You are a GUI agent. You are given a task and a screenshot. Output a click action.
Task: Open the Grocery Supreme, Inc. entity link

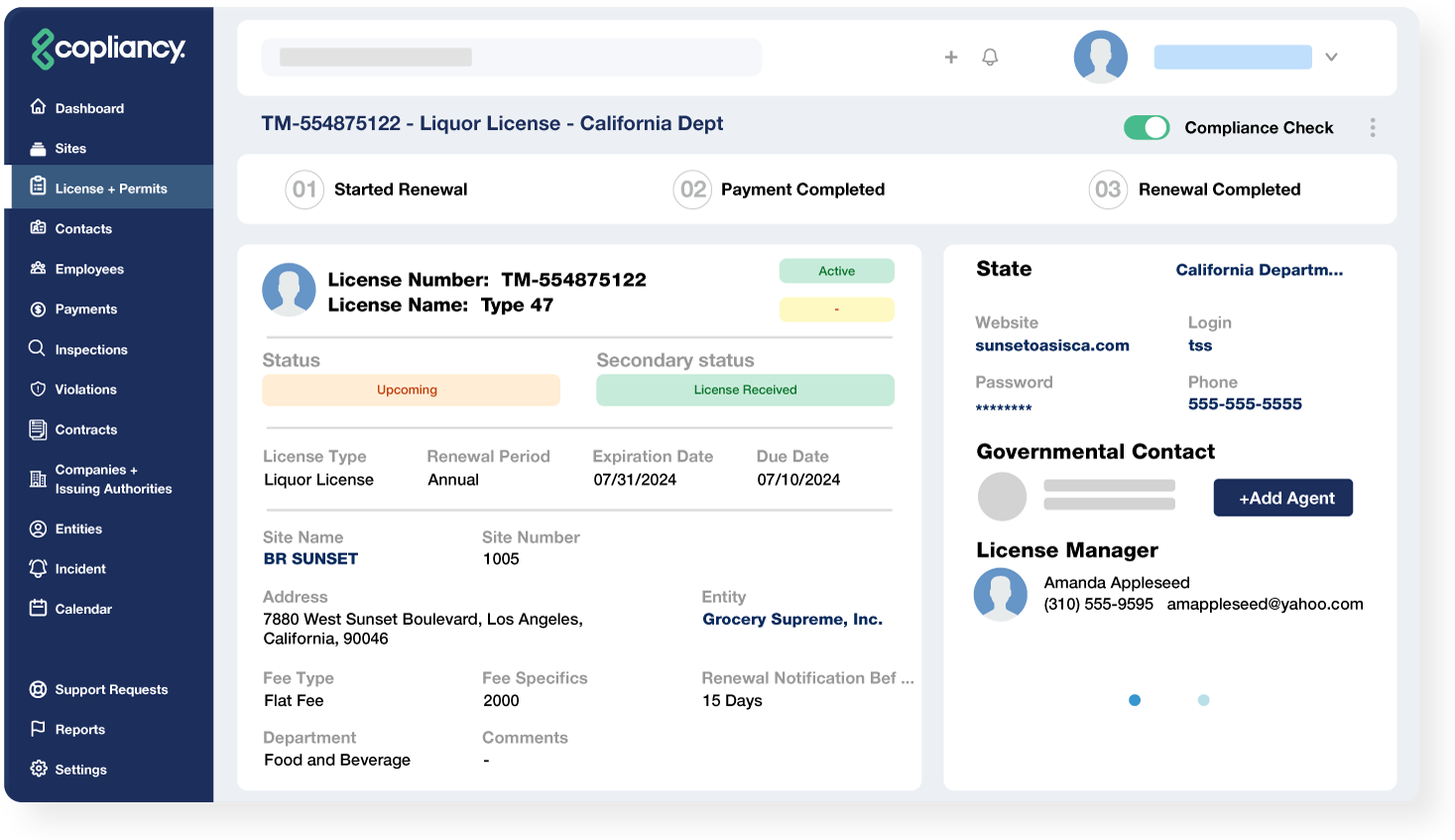(x=792, y=619)
